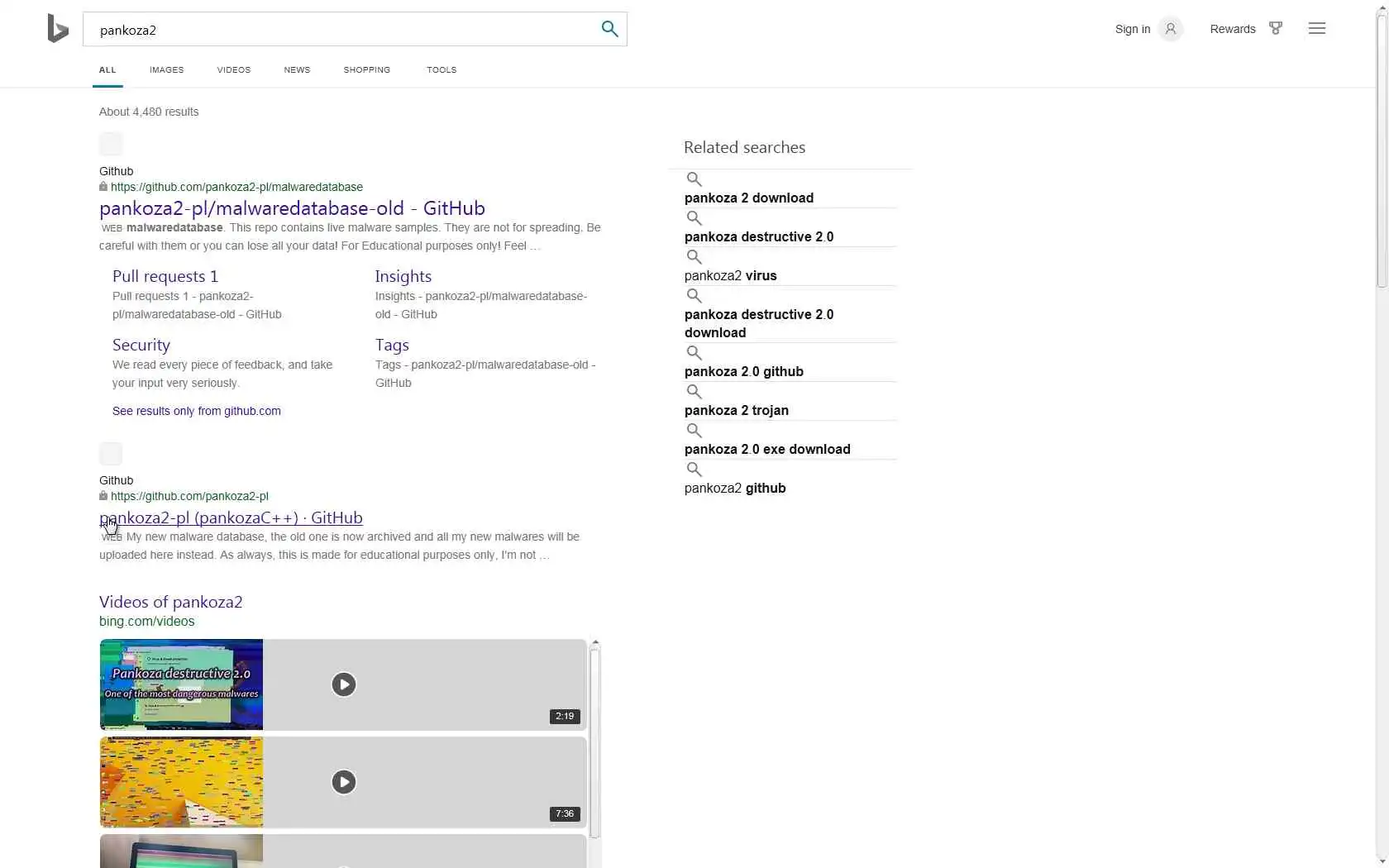
Task: Click Sign in link
Action: [1132, 29]
